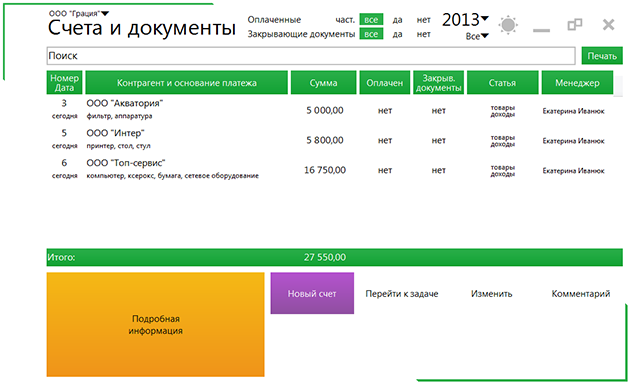630x384 pixels.
Task: Sort by Номер Дата column header
Action: (x=64, y=83)
